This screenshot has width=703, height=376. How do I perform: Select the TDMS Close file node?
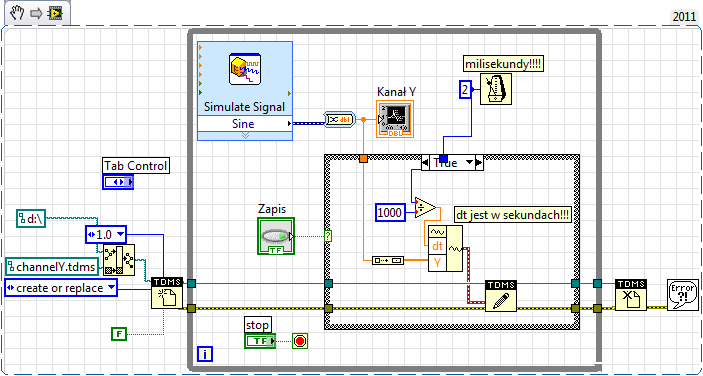(x=631, y=294)
